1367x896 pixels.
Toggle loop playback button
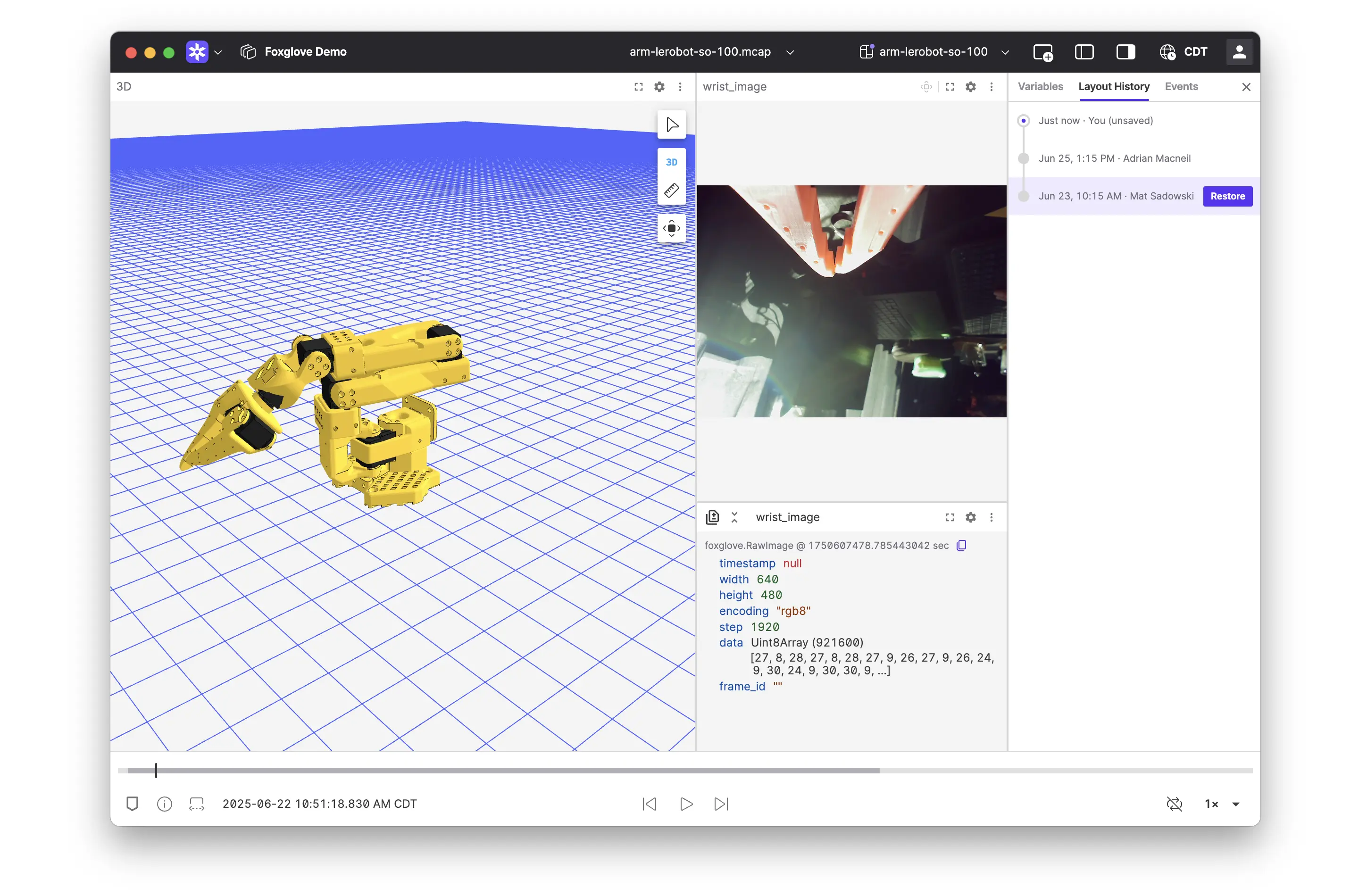click(1175, 804)
